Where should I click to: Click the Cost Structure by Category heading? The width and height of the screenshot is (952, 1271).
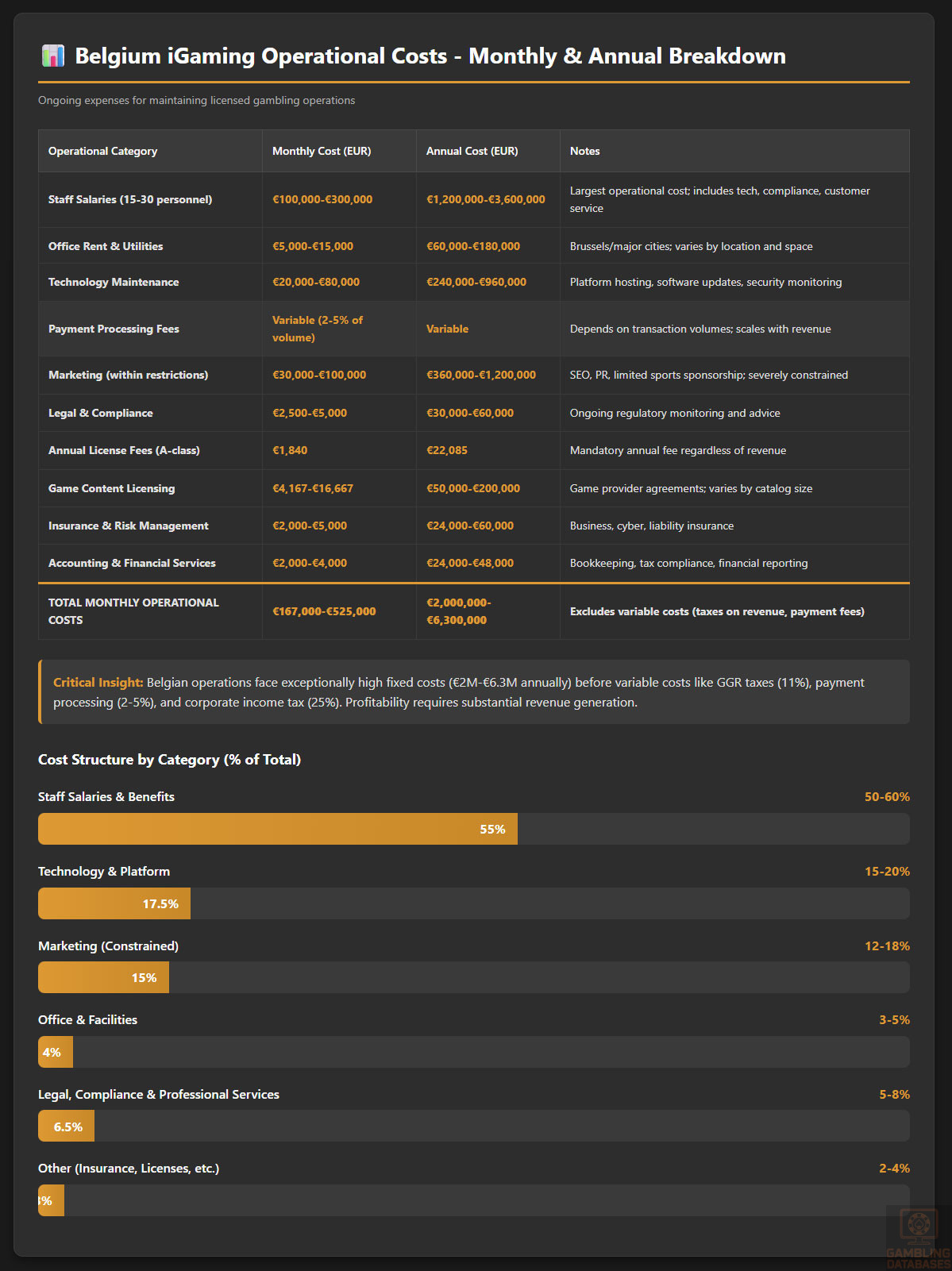point(169,760)
